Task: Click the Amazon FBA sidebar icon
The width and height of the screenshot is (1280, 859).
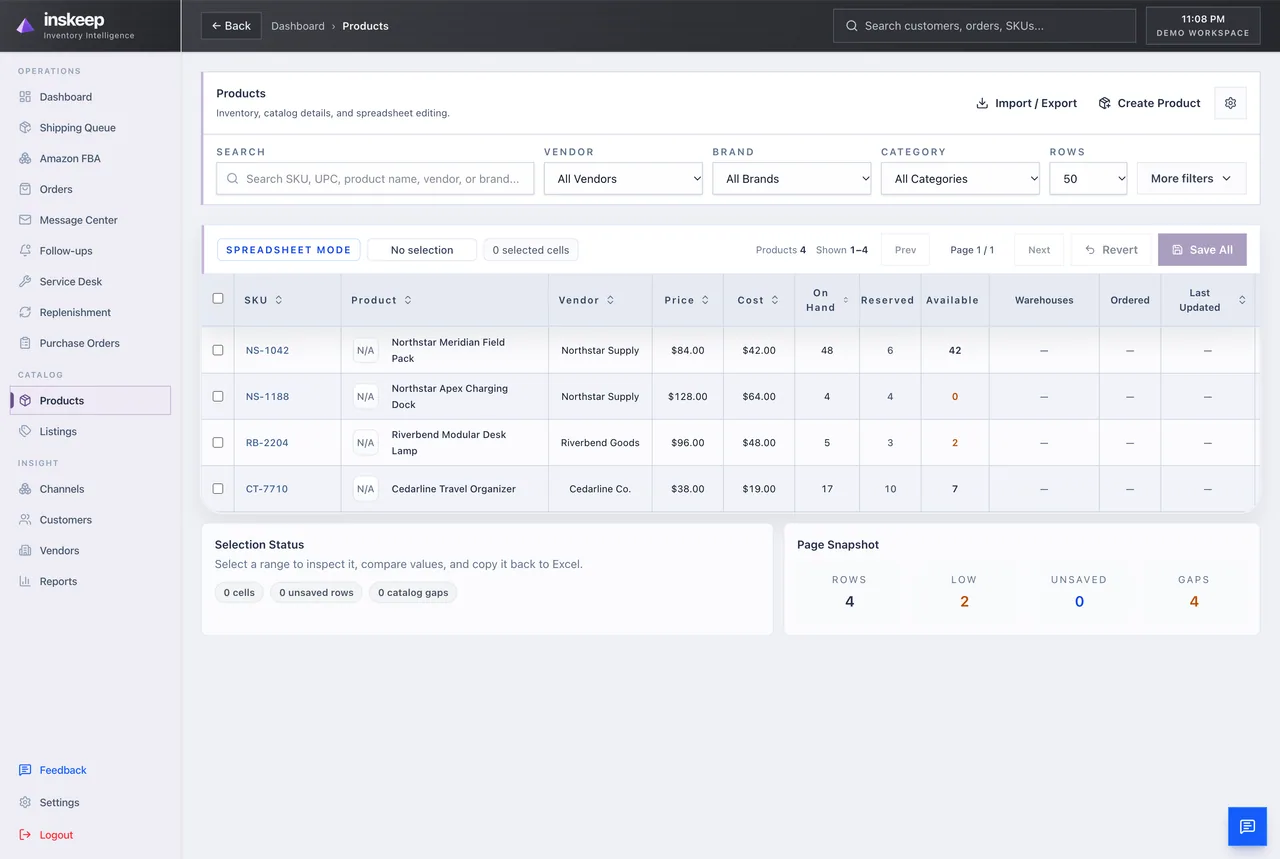Action: (25, 159)
